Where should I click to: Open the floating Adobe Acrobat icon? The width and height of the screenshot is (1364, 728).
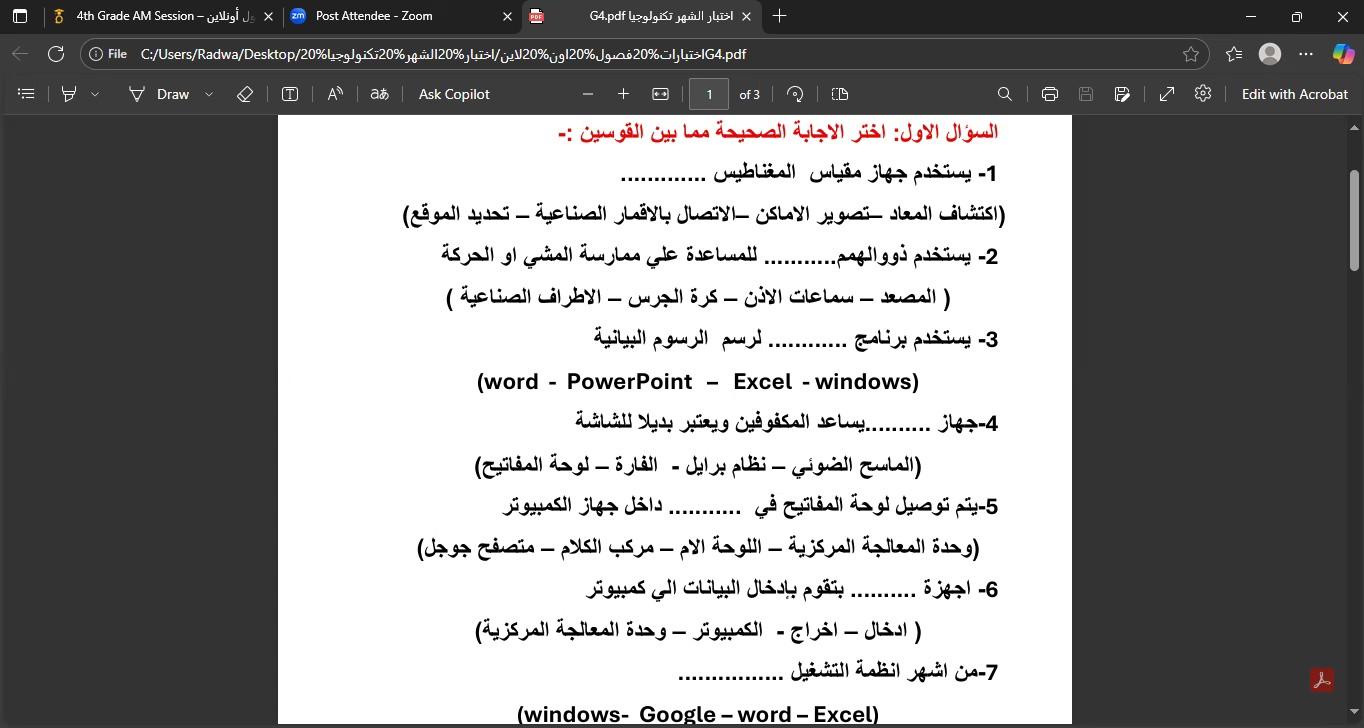[1322, 680]
